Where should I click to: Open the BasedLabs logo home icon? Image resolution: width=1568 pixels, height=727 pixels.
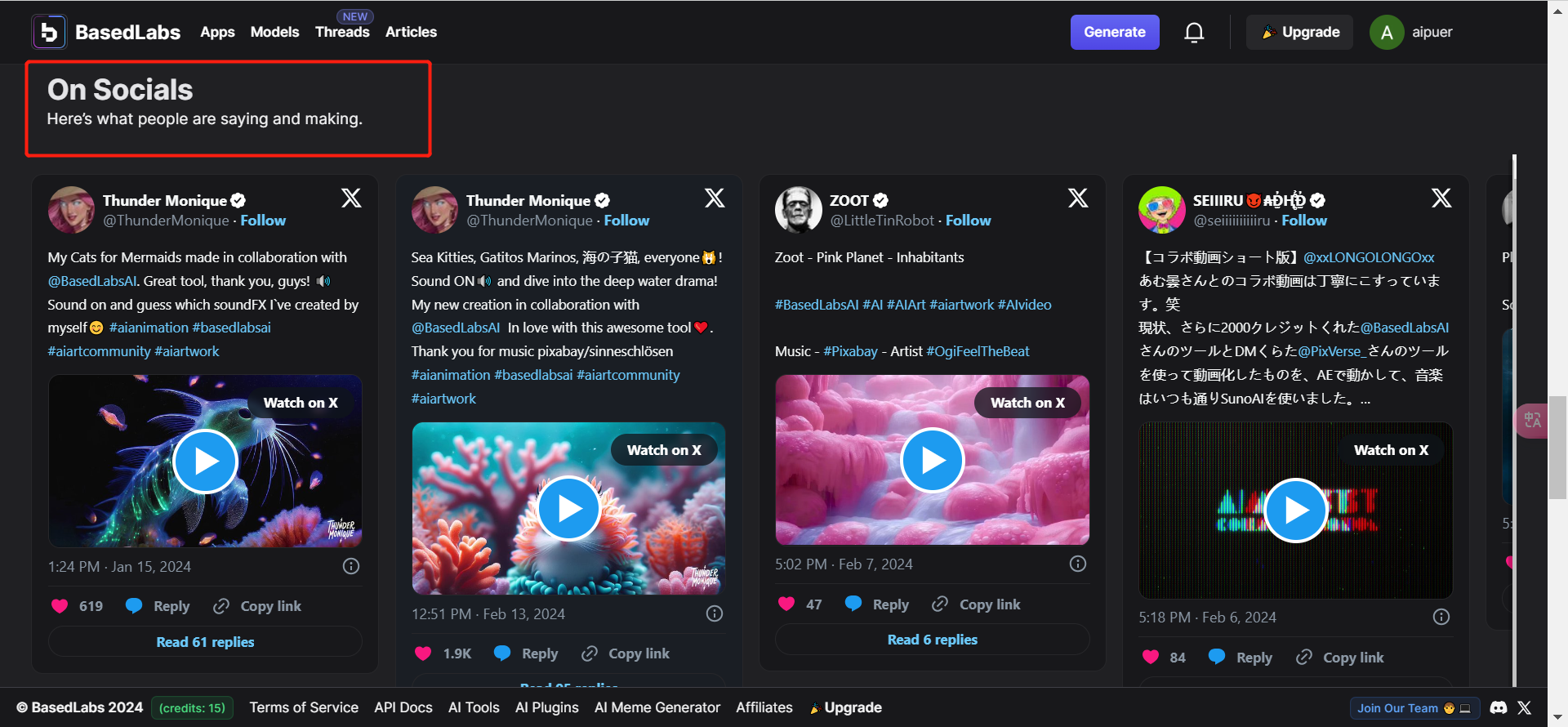(x=49, y=32)
